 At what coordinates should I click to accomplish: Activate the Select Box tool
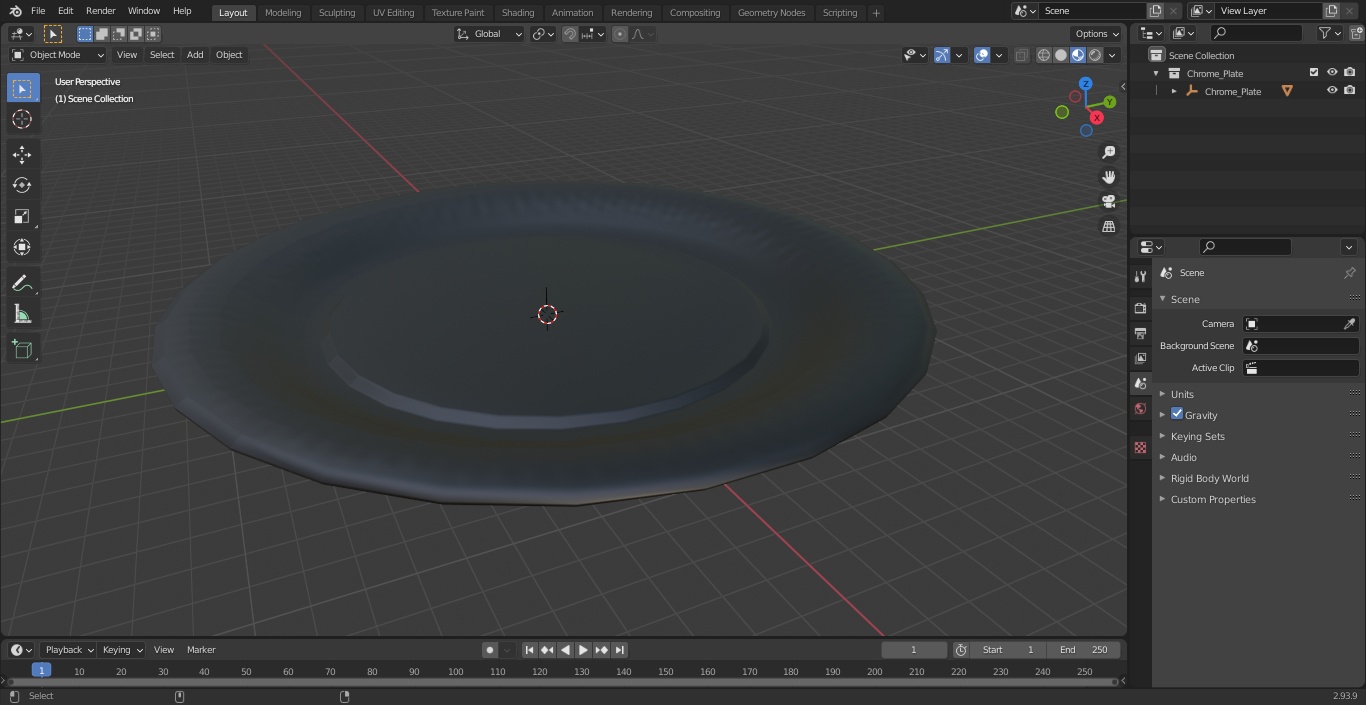tap(22, 88)
